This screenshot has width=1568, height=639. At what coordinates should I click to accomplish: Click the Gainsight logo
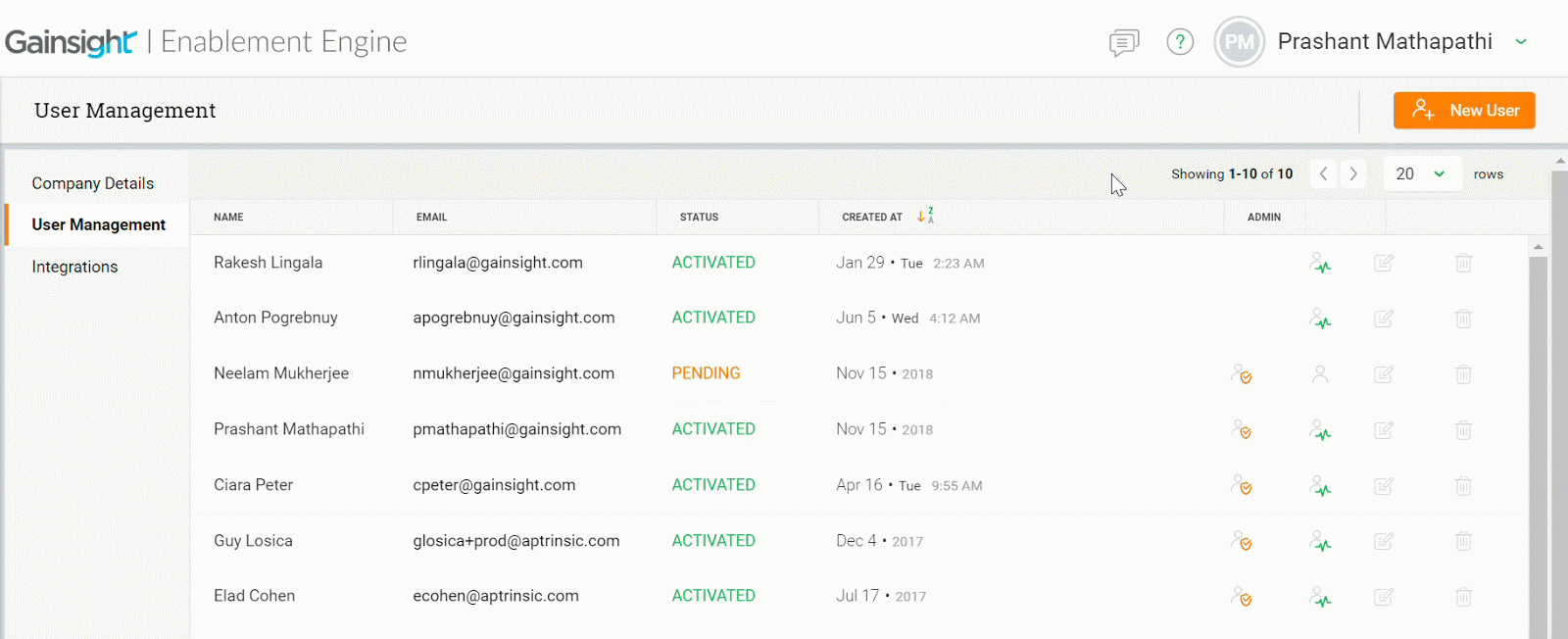(x=71, y=42)
